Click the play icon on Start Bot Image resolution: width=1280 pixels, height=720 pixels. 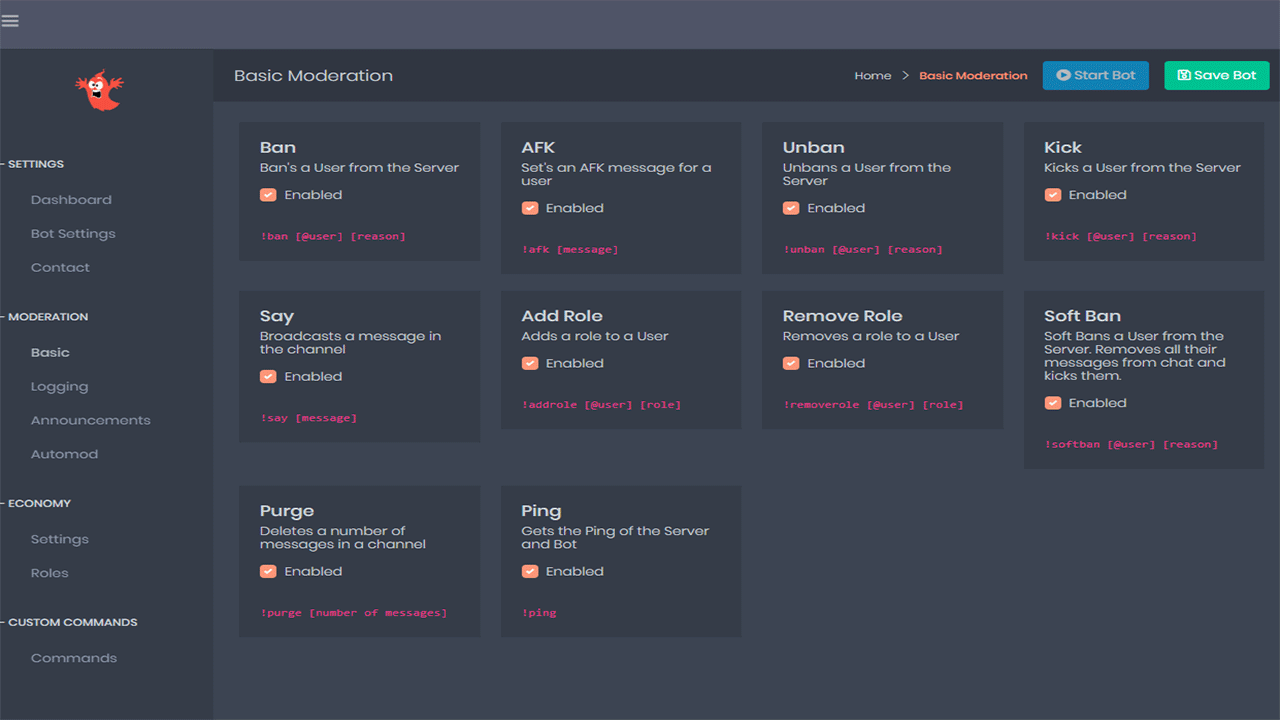(x=1063, y=75)
